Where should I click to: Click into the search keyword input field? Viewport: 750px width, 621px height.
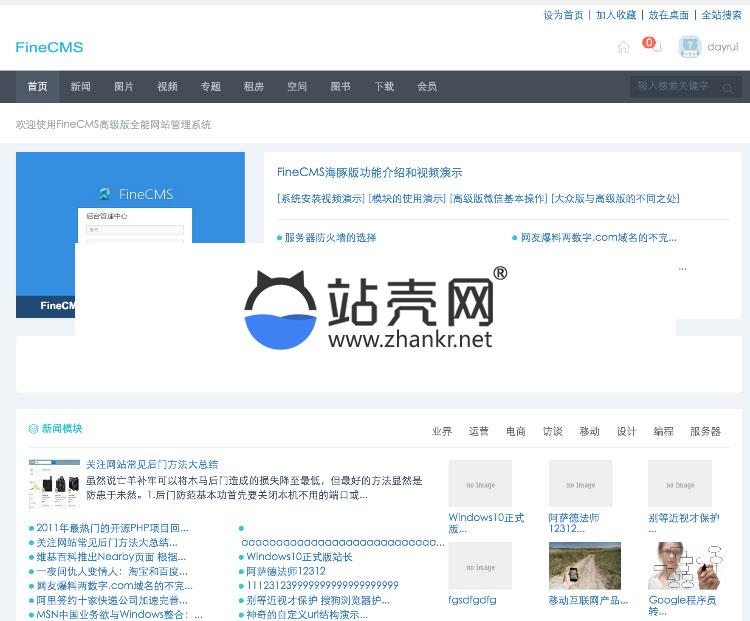(x=674, y=87)
